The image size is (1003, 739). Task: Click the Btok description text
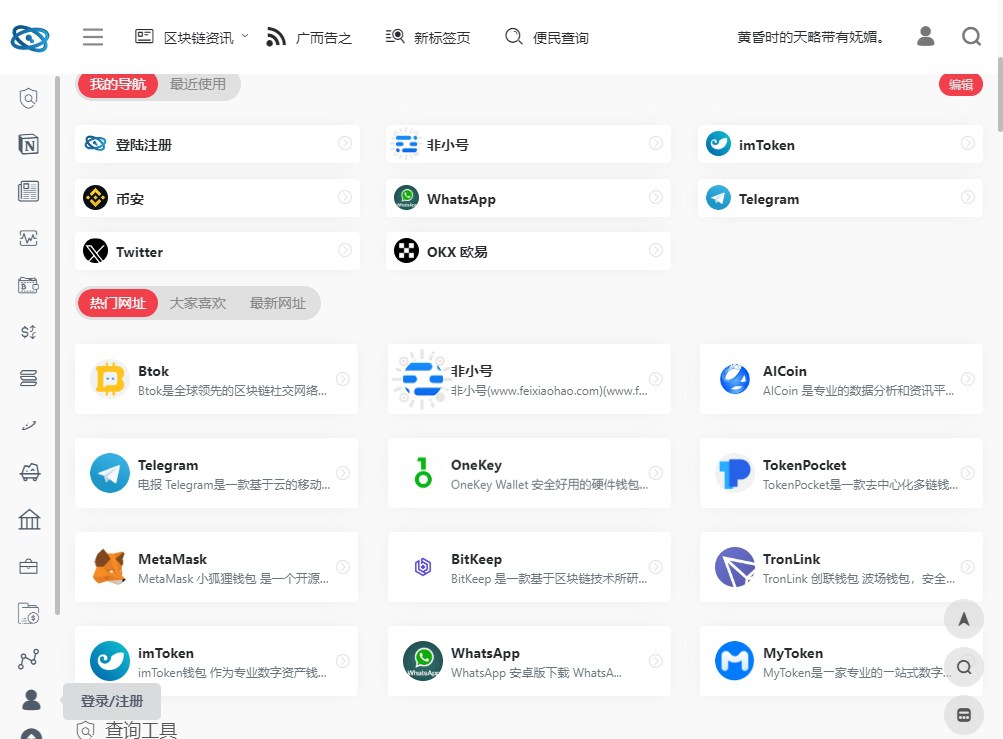point(232,391)
